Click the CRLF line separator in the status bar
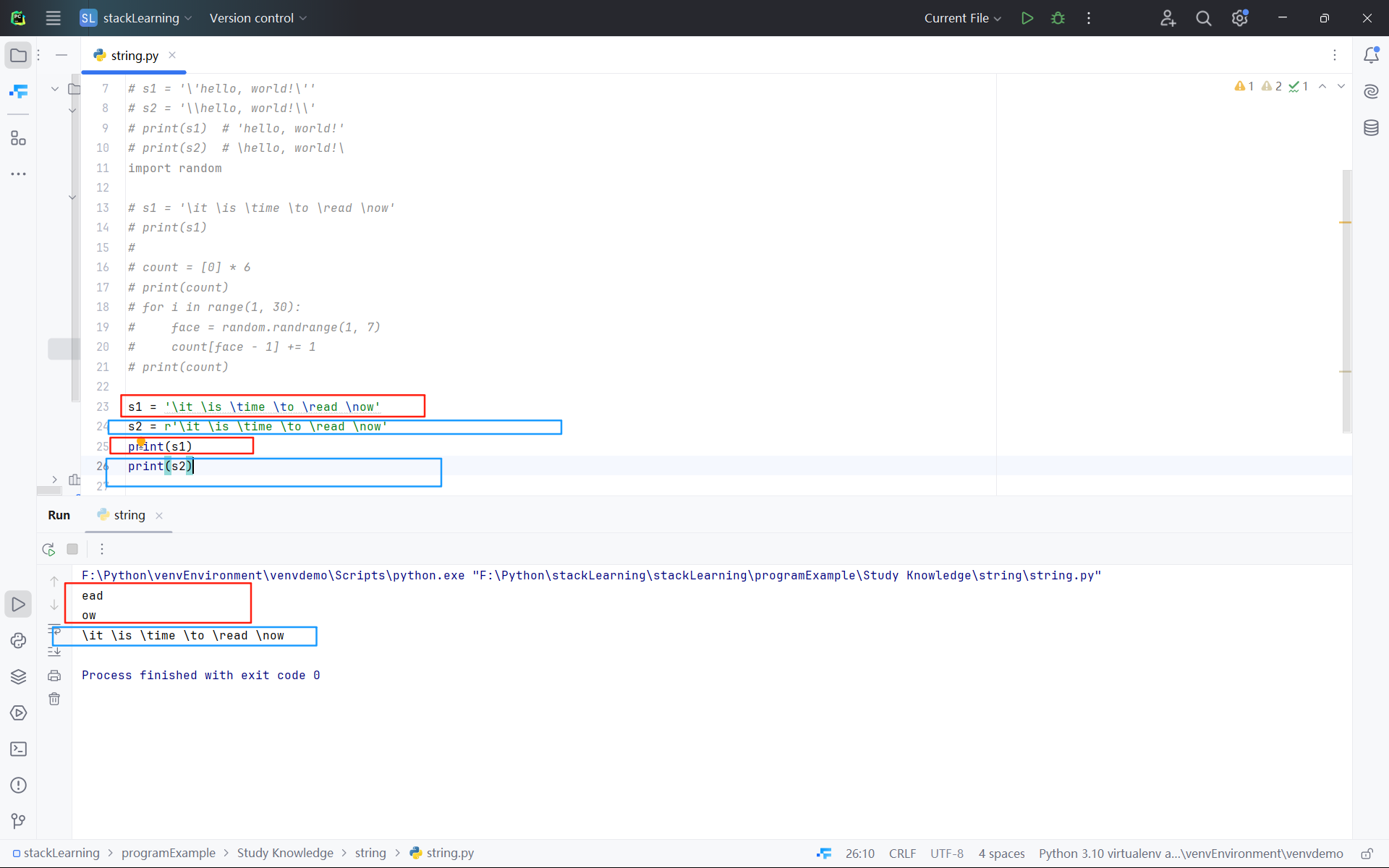 tap(902, 854)
